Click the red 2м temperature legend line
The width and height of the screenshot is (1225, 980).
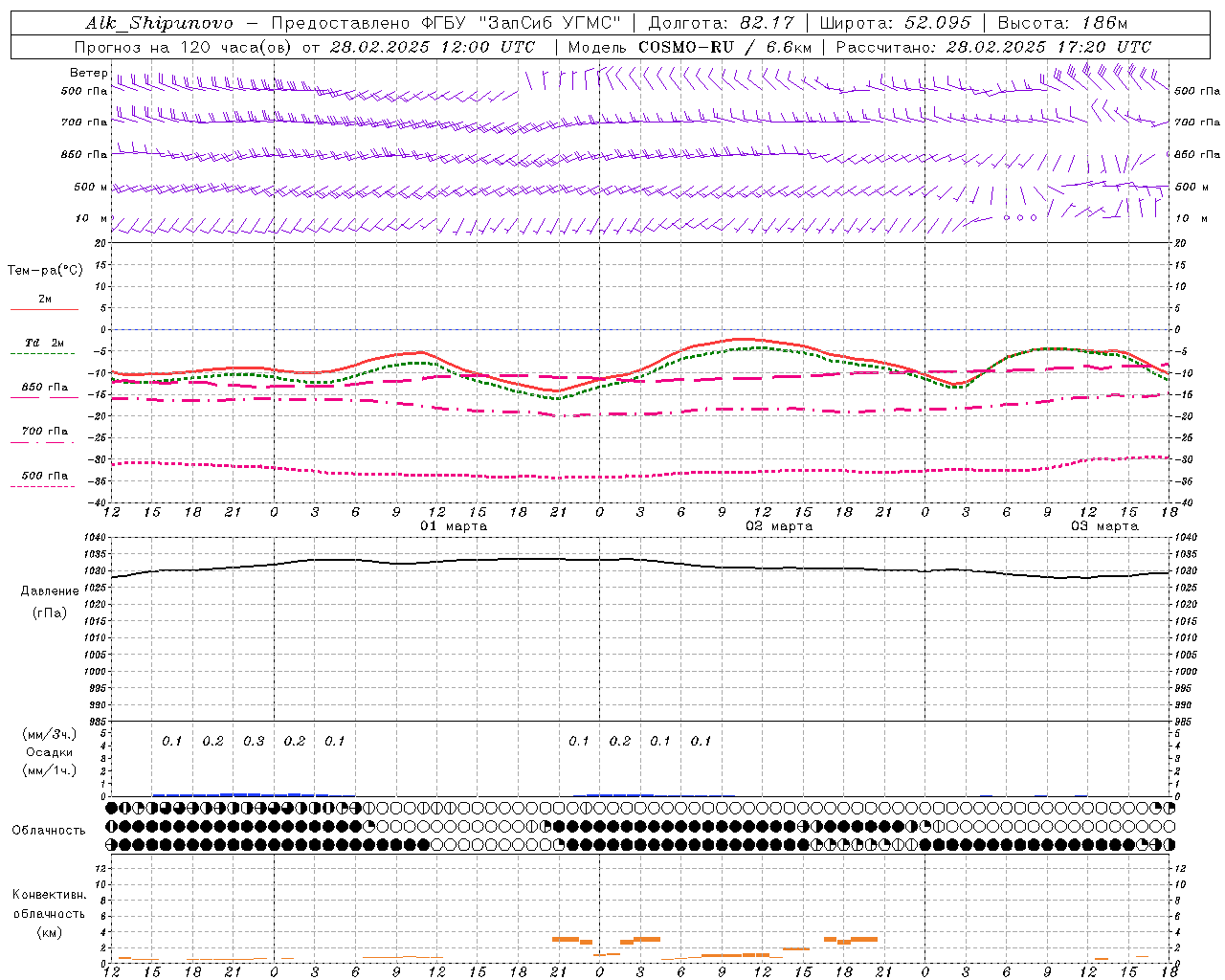pos(44,309)
